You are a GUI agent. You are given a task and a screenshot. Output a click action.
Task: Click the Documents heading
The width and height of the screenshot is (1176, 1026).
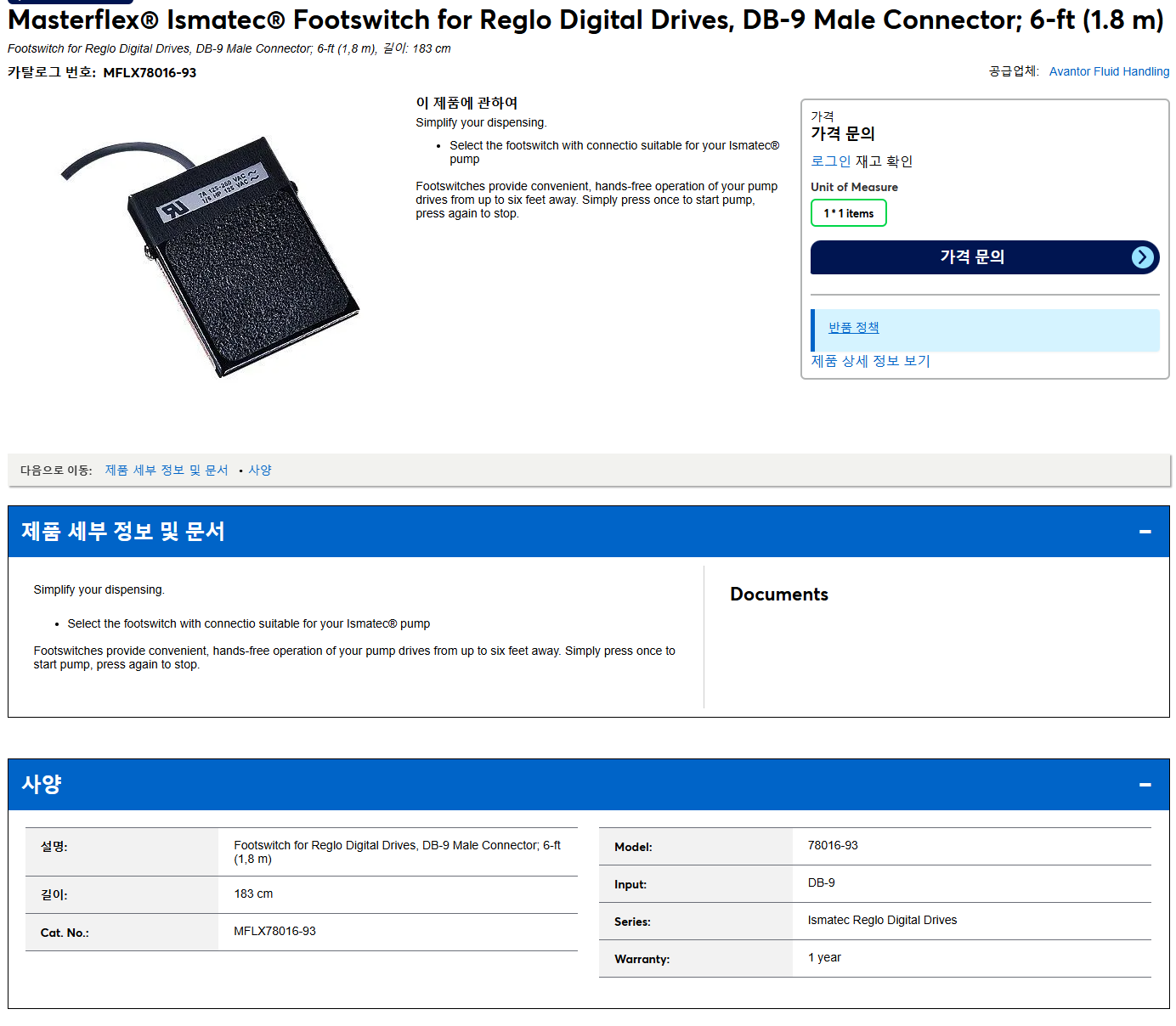click(x=779, y=595)
